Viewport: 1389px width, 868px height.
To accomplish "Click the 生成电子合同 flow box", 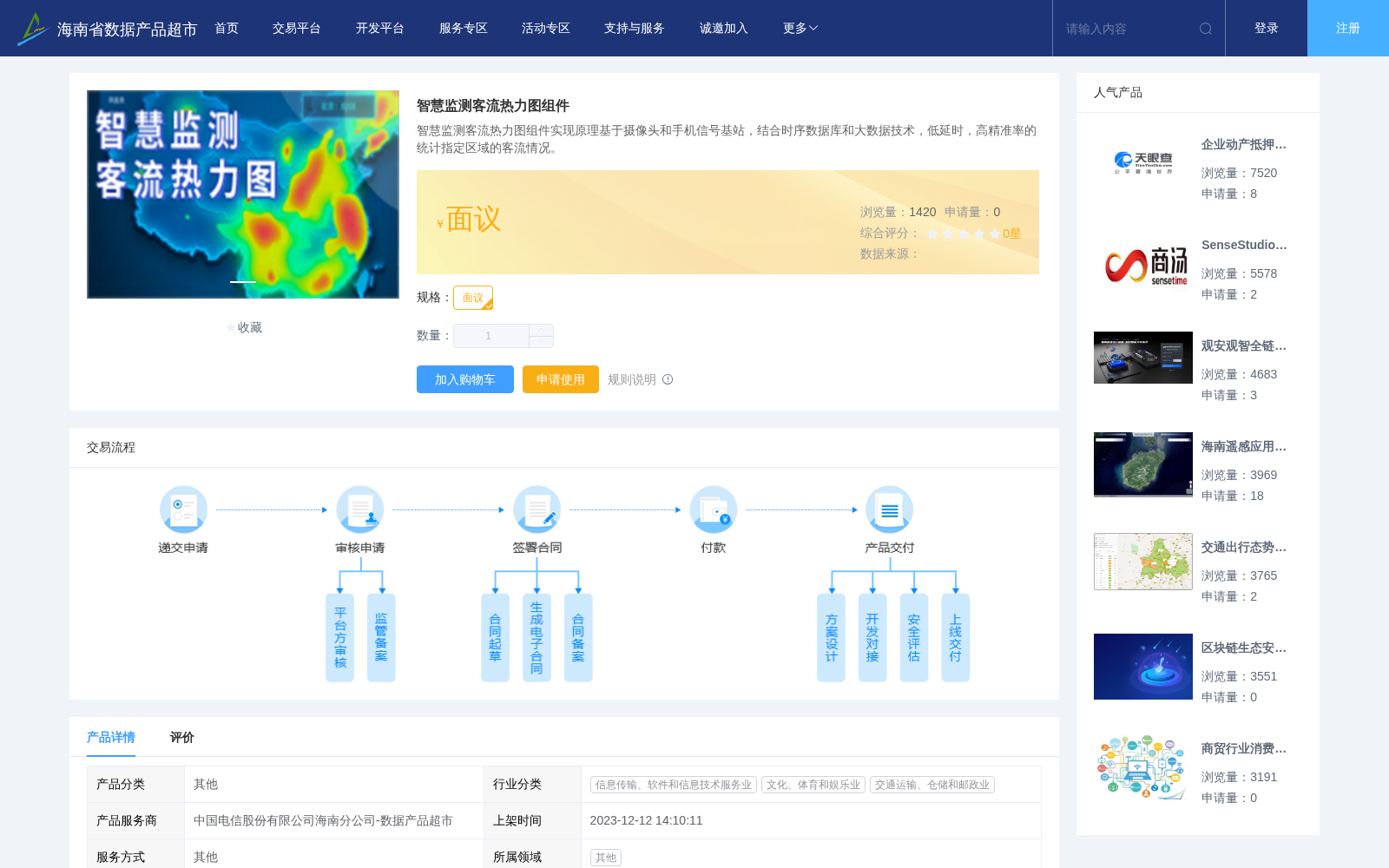I will [537, 638].
